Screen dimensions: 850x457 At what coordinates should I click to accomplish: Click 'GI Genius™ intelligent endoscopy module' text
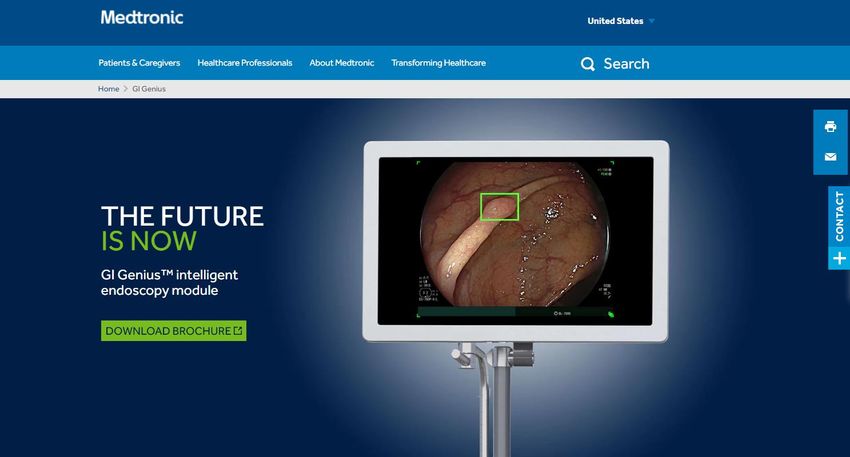point(169,282)
